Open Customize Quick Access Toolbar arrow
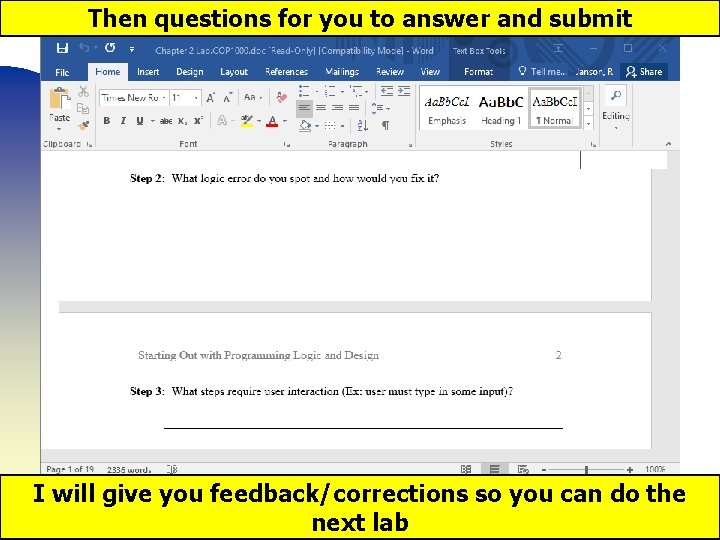 pos(132,49)
